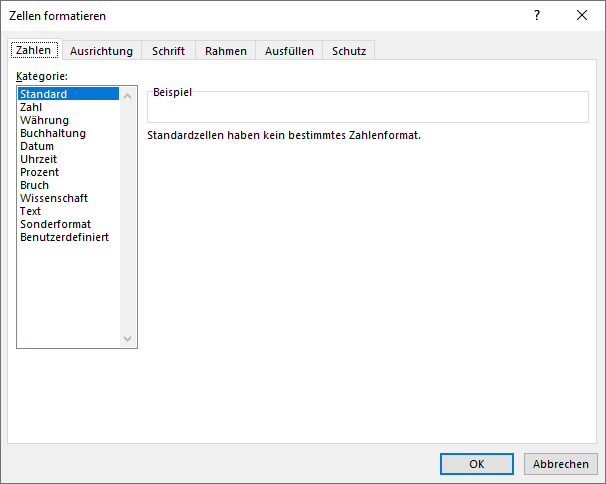The height and width of the screenshot is (484, 606).
Task: Choose Buchhaltung in the category list
Action: click(68, 133)
